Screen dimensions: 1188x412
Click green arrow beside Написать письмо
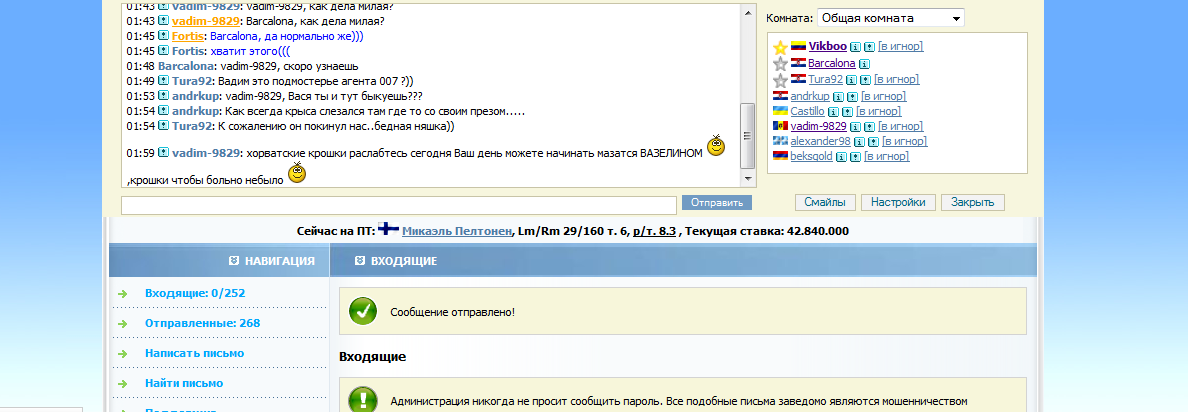123,353
